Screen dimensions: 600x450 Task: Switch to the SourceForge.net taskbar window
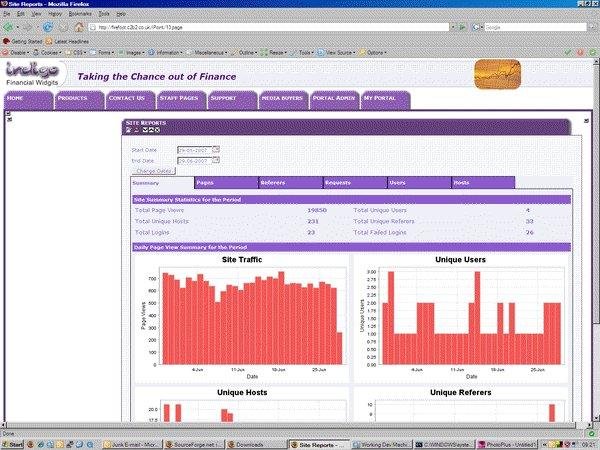point(194,445)
